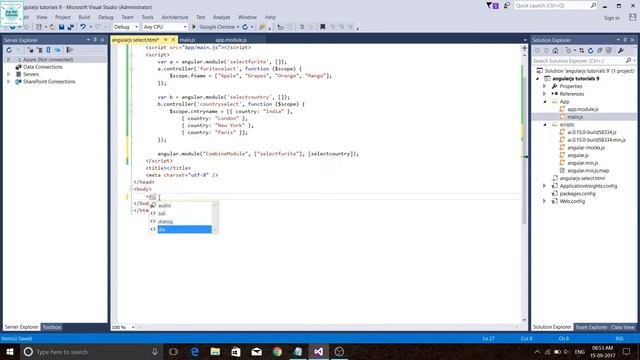The image size is (640, 360).
Task: Open Google Chrome from the taskbar
Action: click(277, 351)
